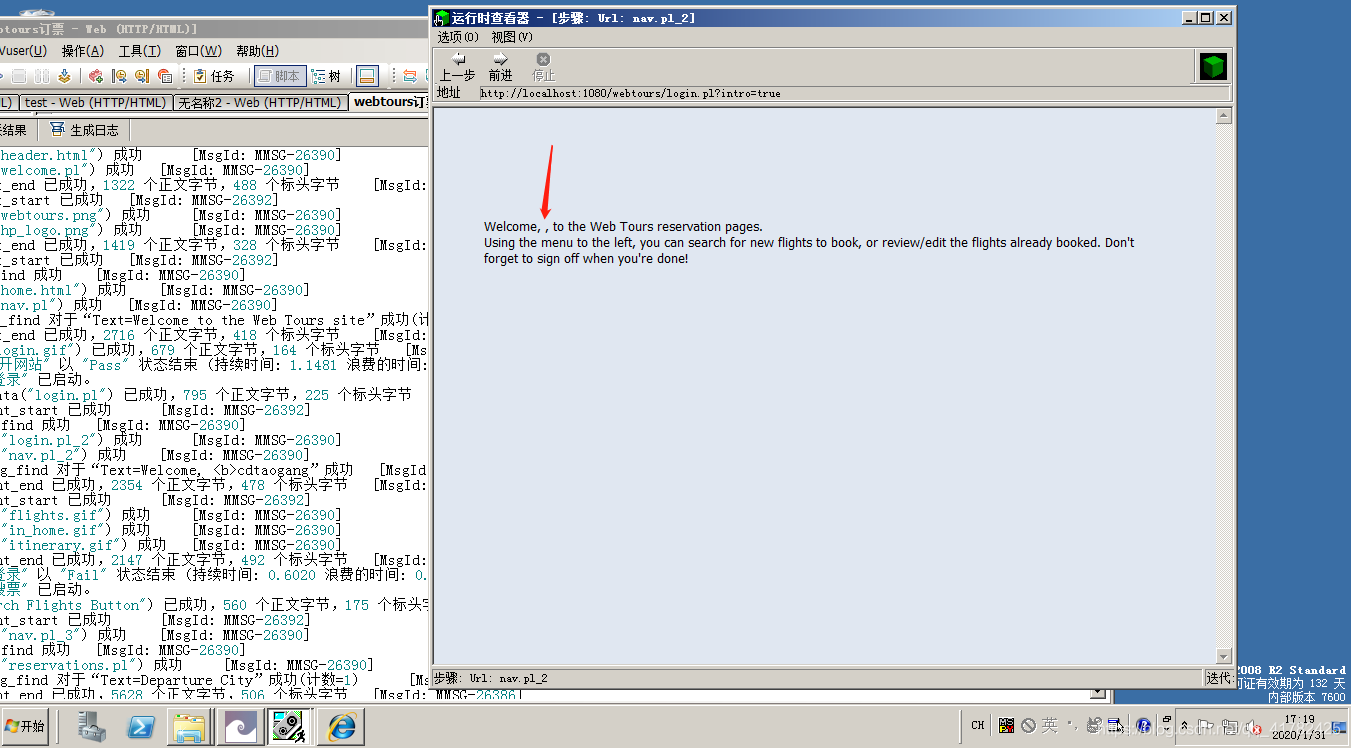Click log line with "Text=Welcome, <b>cdtaogang"
The width and height of the screenshot is (1351, 748).
click(213, 470)
